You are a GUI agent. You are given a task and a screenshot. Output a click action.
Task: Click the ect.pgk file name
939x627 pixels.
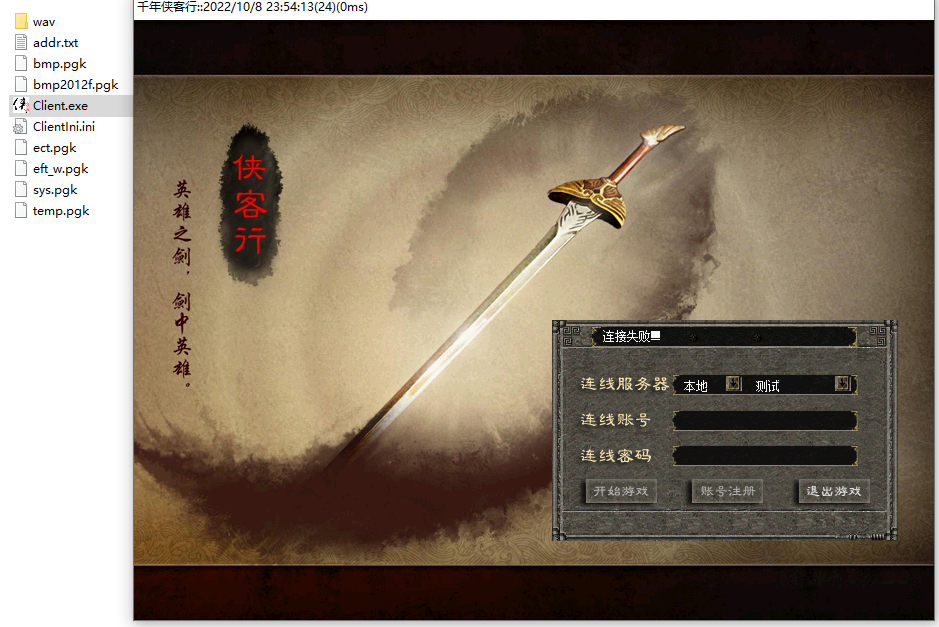54,148
